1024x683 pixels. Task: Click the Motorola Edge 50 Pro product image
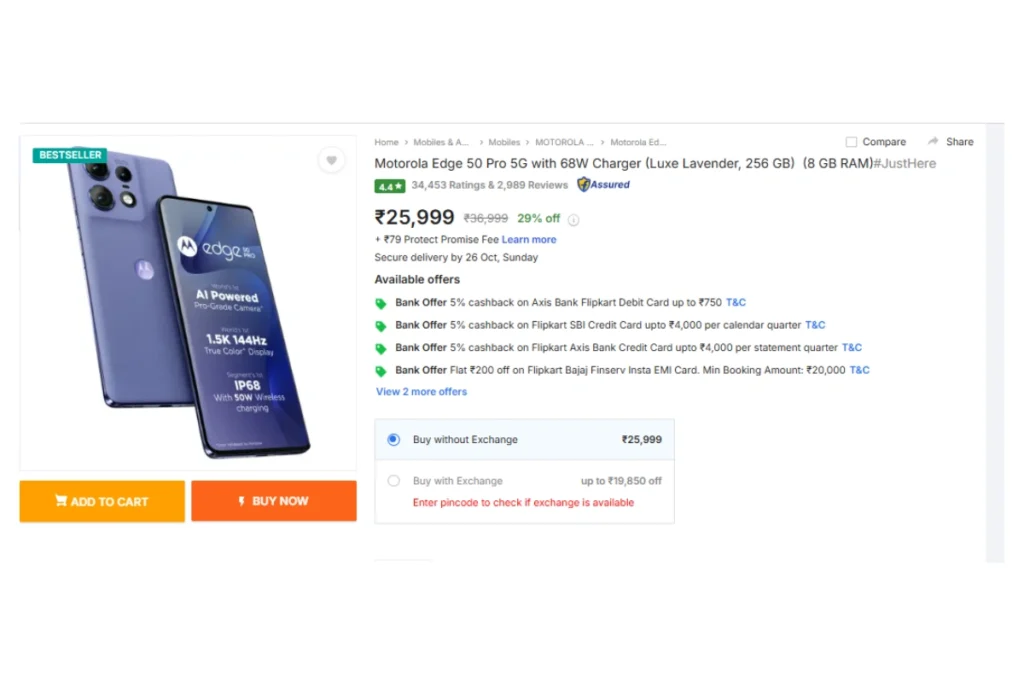pyautogui.click(x=188, y=302)
